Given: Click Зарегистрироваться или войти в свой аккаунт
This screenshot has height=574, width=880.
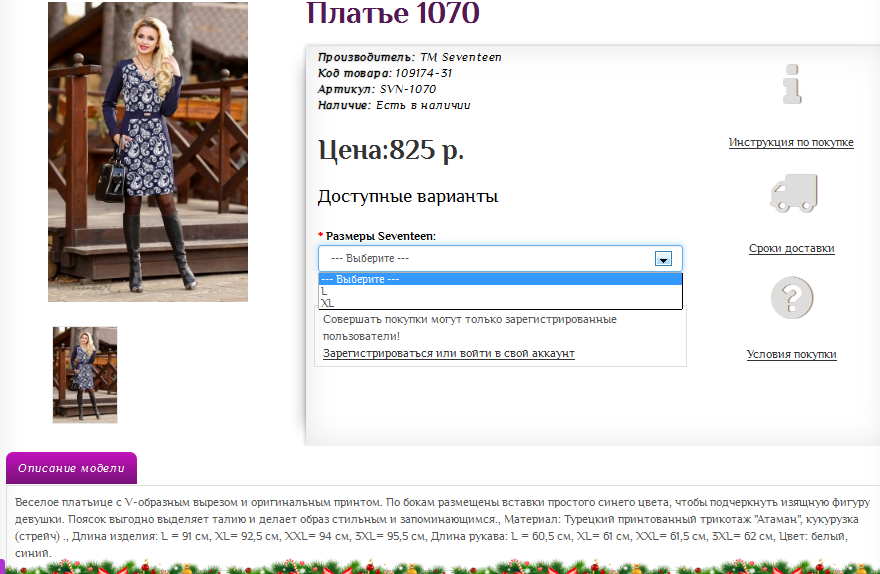Looking at the screenshot, I should [448, 353].
